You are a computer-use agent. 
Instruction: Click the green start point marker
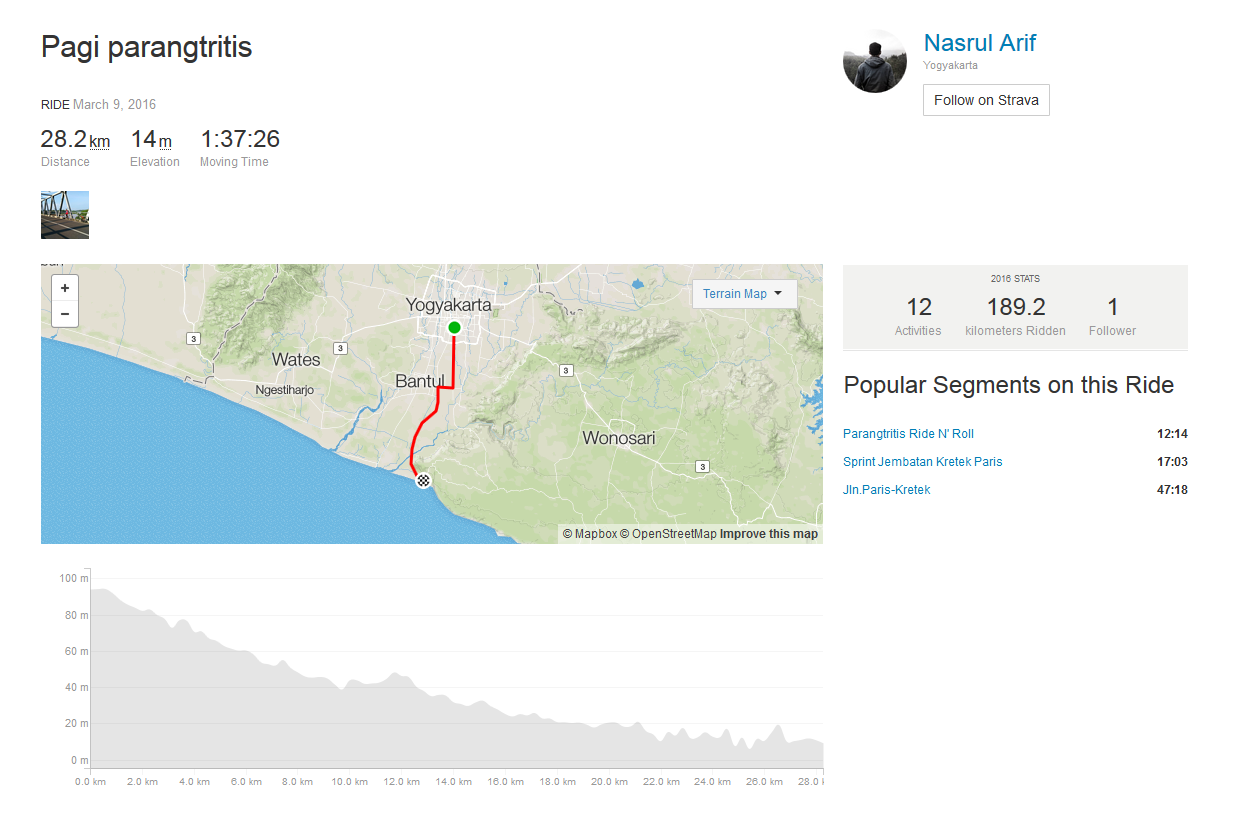coord(454,327)
